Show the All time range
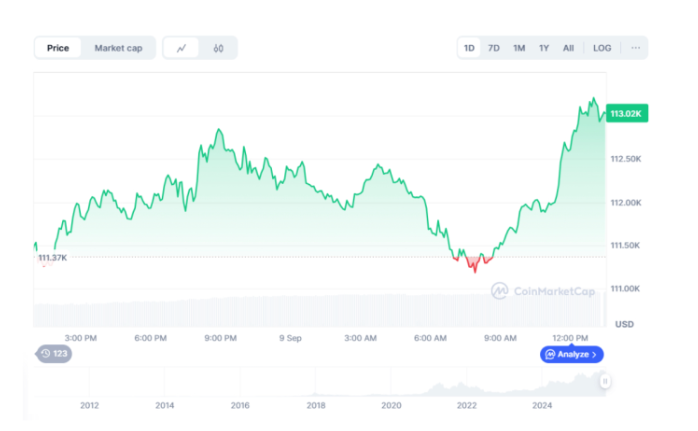This screenshot has width=698, height=431. pyautogui.click(x=568, y=48)
